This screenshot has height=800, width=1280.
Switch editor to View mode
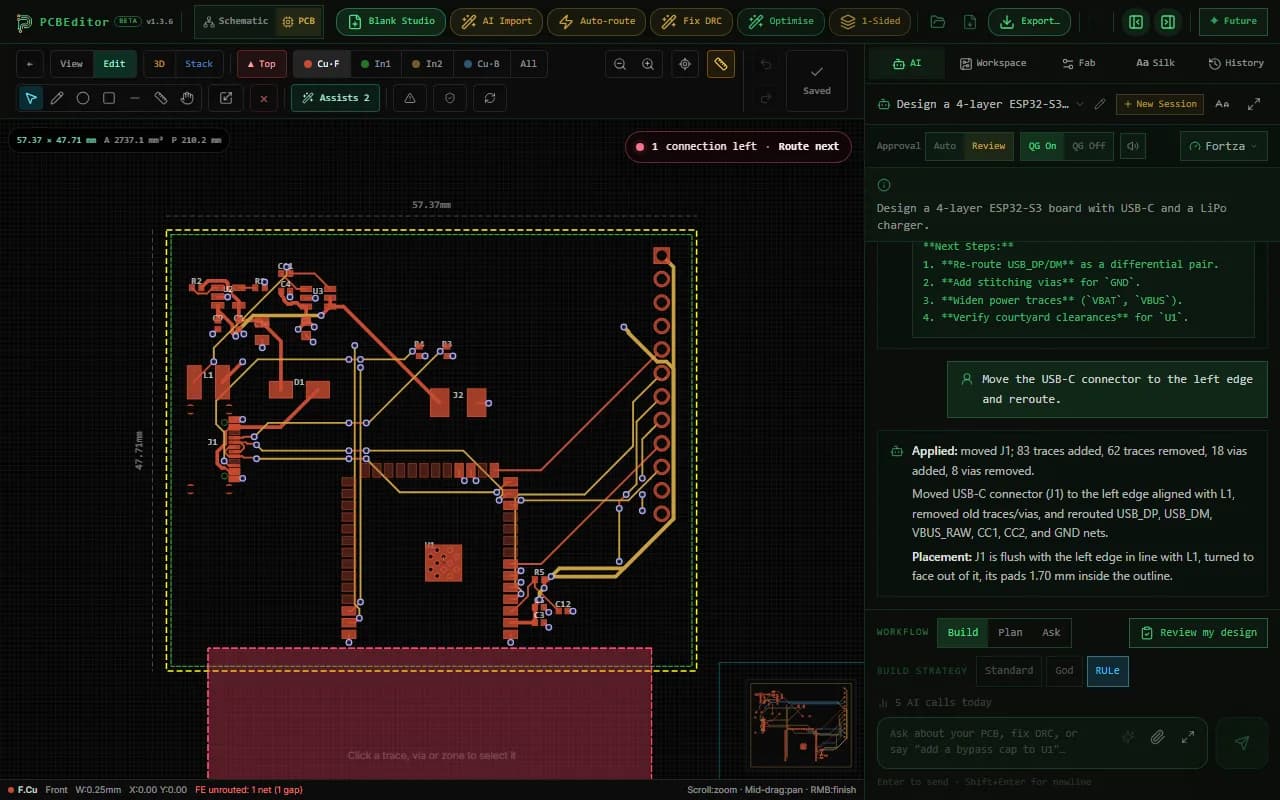click(x=72, y=64)
